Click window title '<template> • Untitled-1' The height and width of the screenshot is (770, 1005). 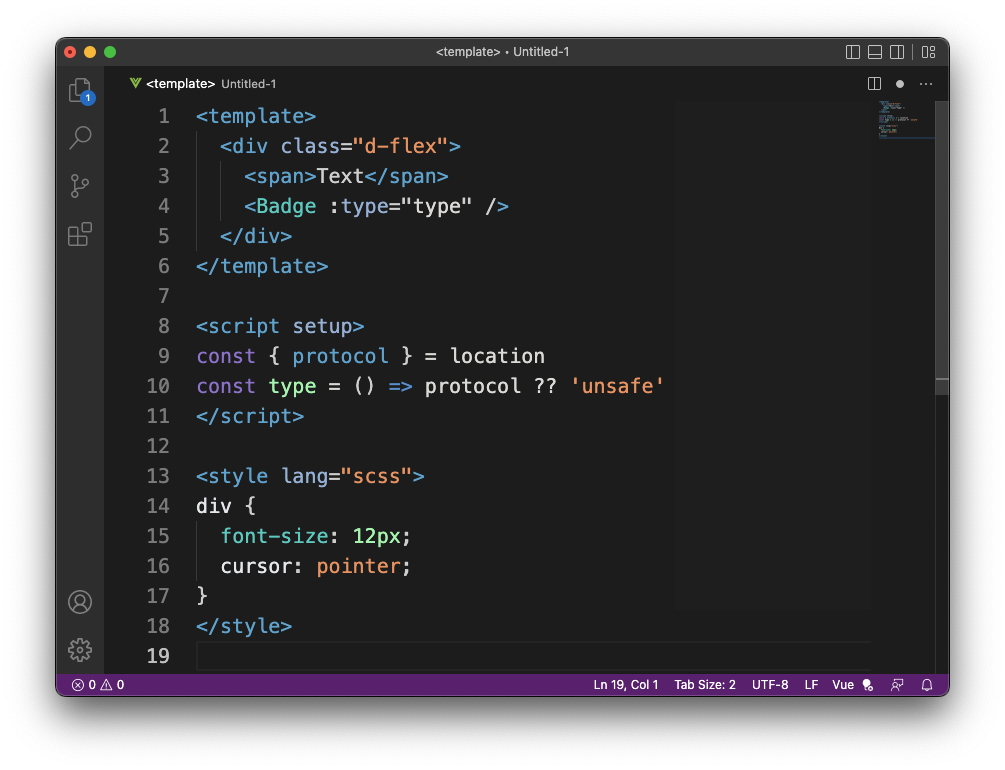point(502,52)
